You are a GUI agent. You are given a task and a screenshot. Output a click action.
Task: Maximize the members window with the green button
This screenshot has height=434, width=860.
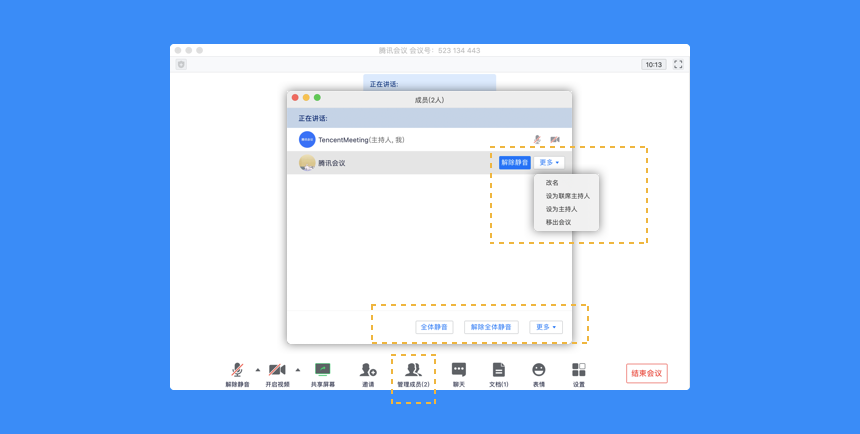317,98
